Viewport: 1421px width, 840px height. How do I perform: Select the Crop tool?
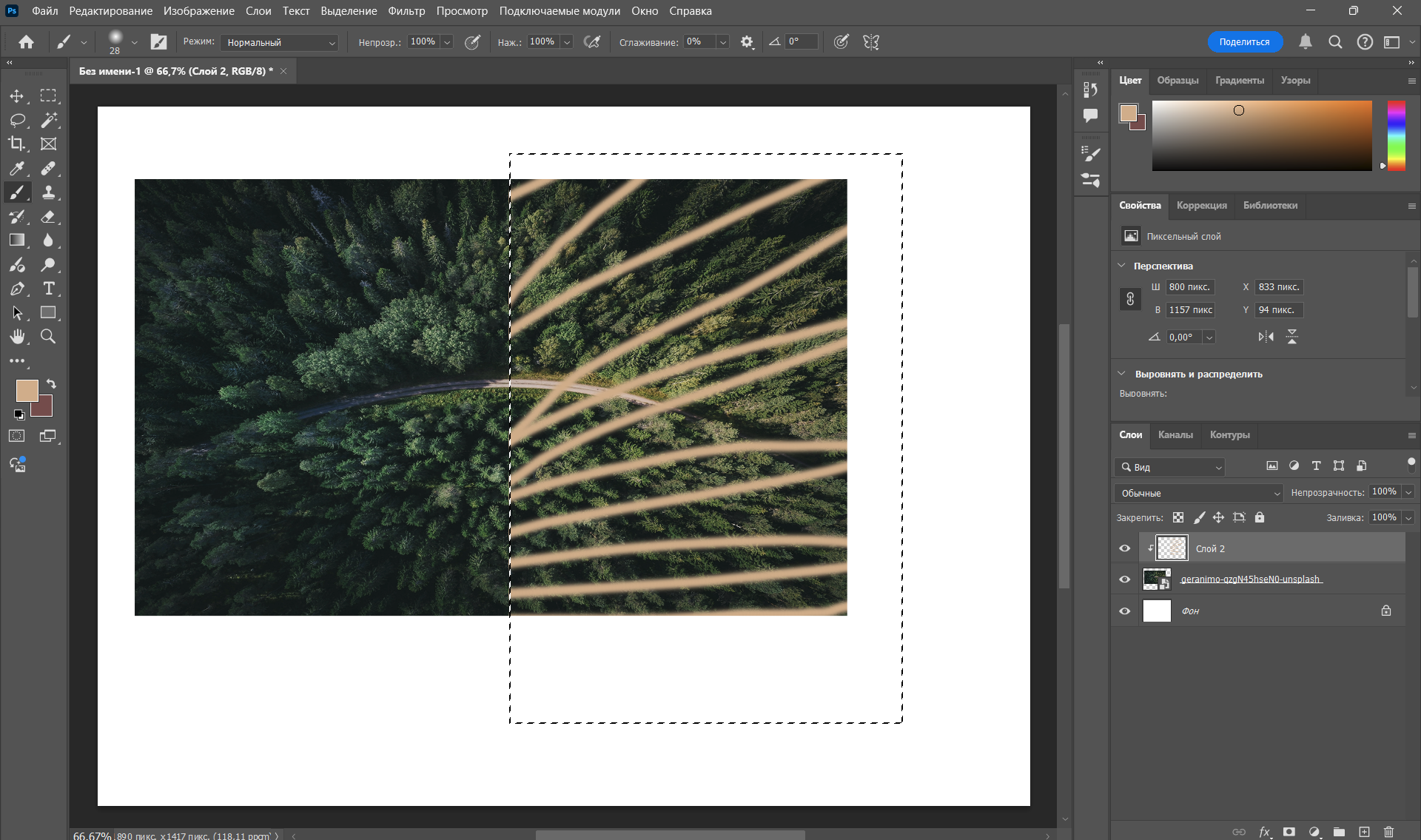point(16,144)
